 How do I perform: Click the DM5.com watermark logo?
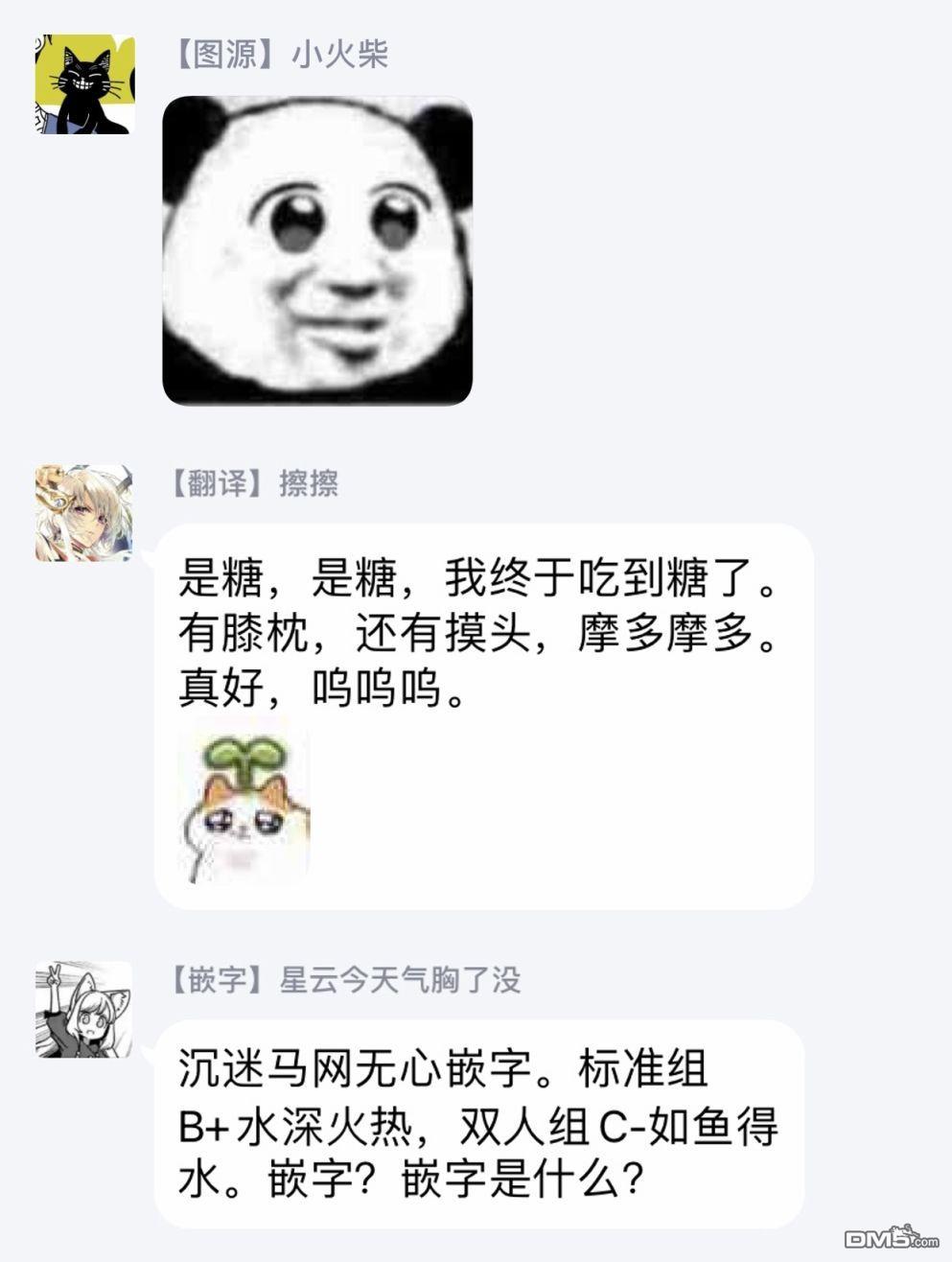click(898, 1236)
